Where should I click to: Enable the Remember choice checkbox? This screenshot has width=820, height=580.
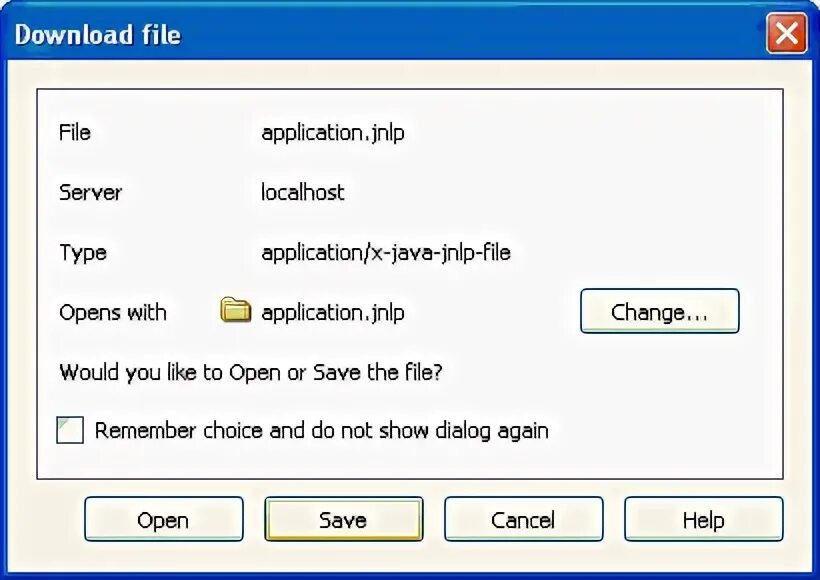(70, 431)
